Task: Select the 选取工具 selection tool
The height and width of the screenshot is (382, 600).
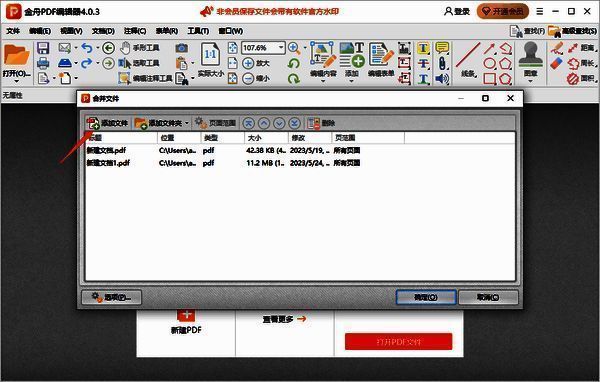Action: 139,63
